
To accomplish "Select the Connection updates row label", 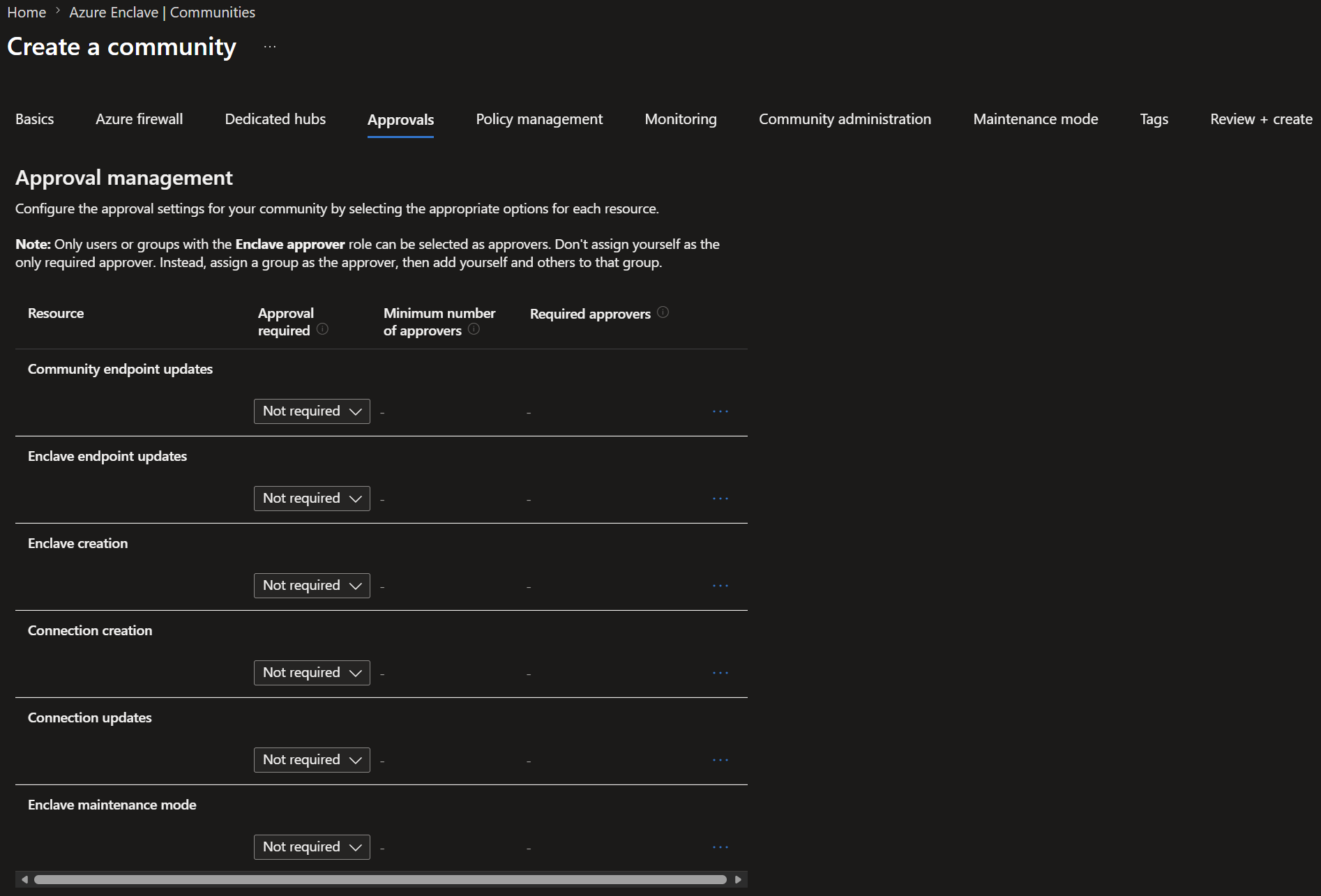I will pos(90,717).
